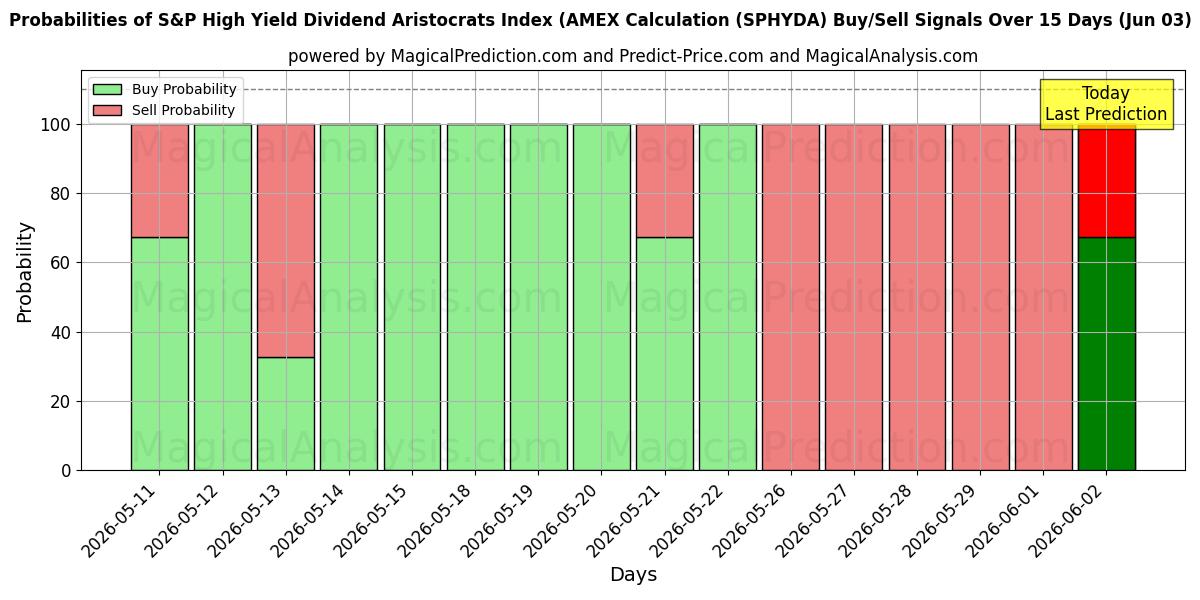Image resolution: width=1200 pixels, height=600 pixels.
Task: Click the dark green bar for 2026-06-02
Action: pos(1107,354)
